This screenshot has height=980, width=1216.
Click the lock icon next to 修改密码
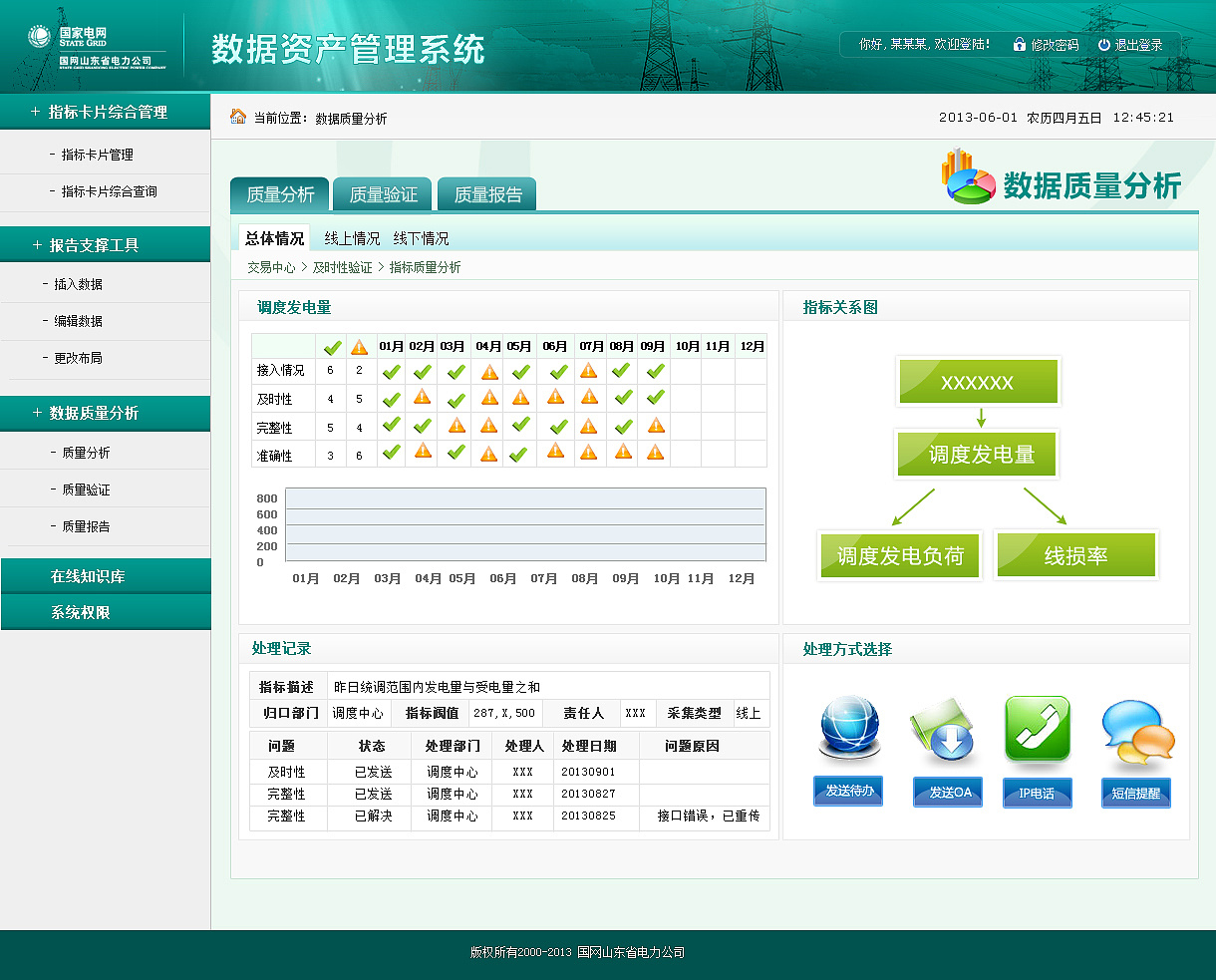(x=1018, y=44)
